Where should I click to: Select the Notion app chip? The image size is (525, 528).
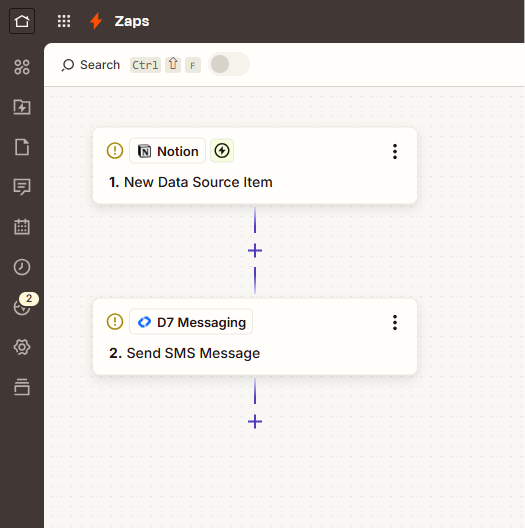click(167, 151)
